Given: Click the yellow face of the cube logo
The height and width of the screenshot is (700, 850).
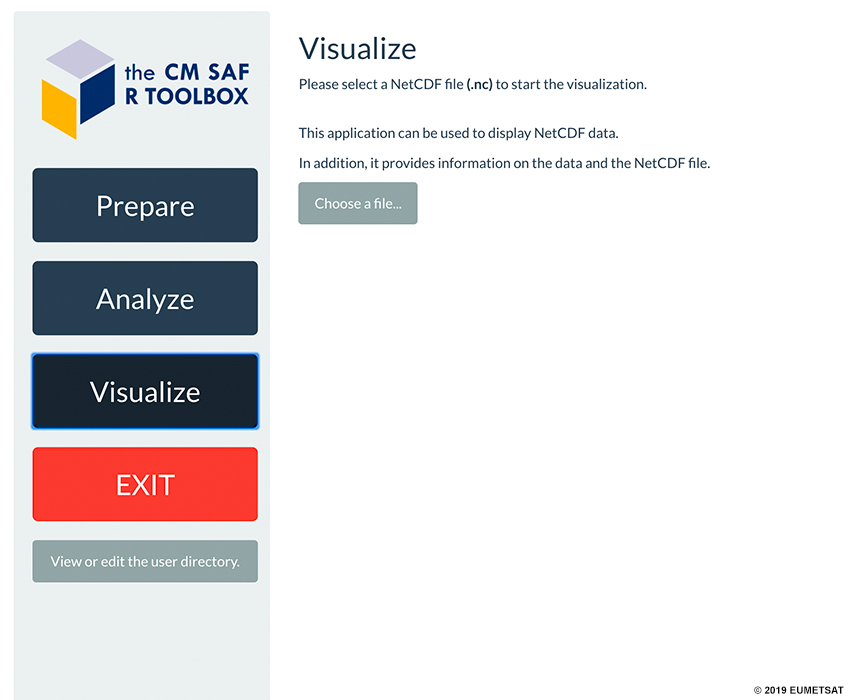Looking at the screenshot, I should tap(59, 110).
